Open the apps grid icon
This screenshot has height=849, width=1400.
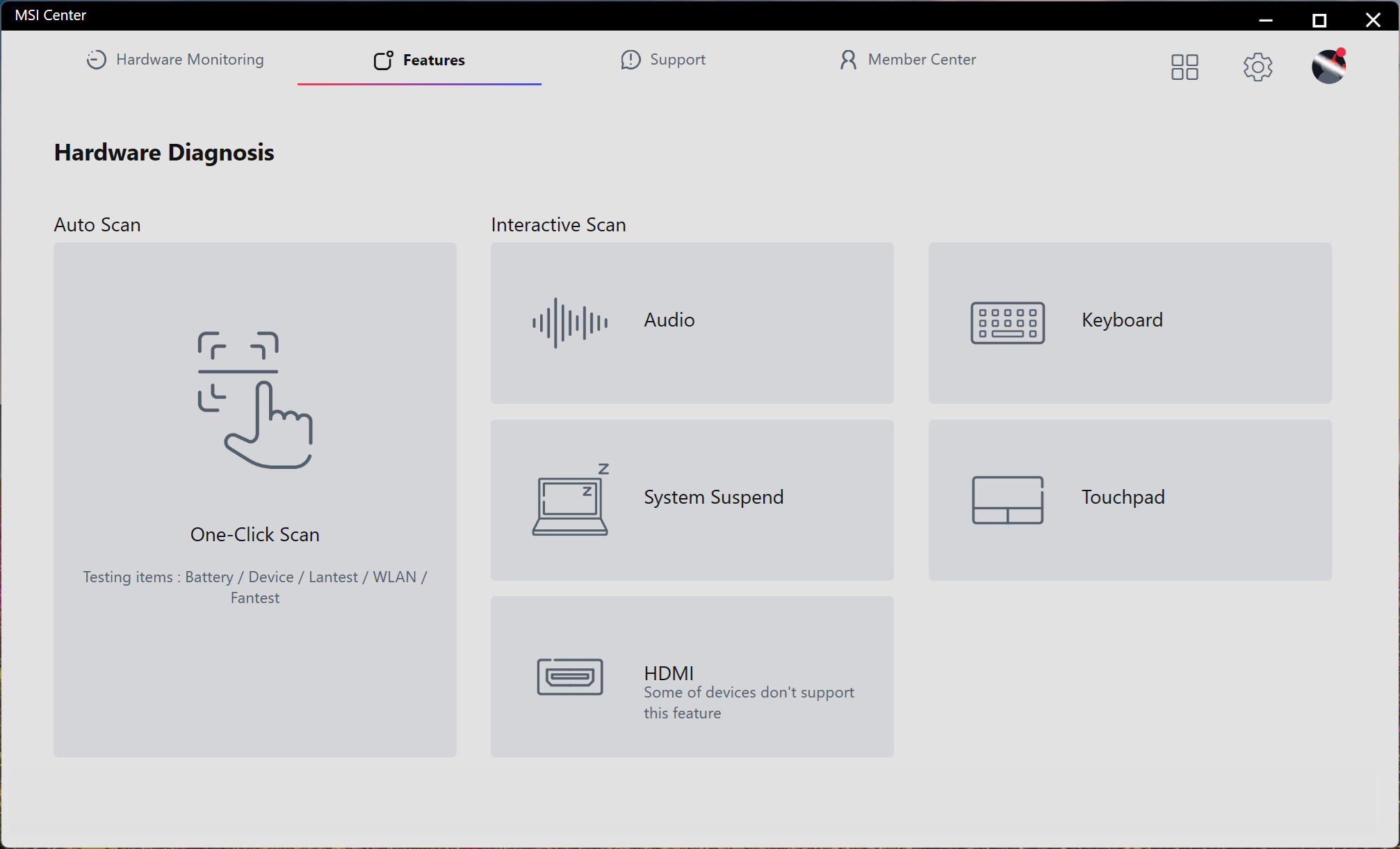click(1185, 67)
